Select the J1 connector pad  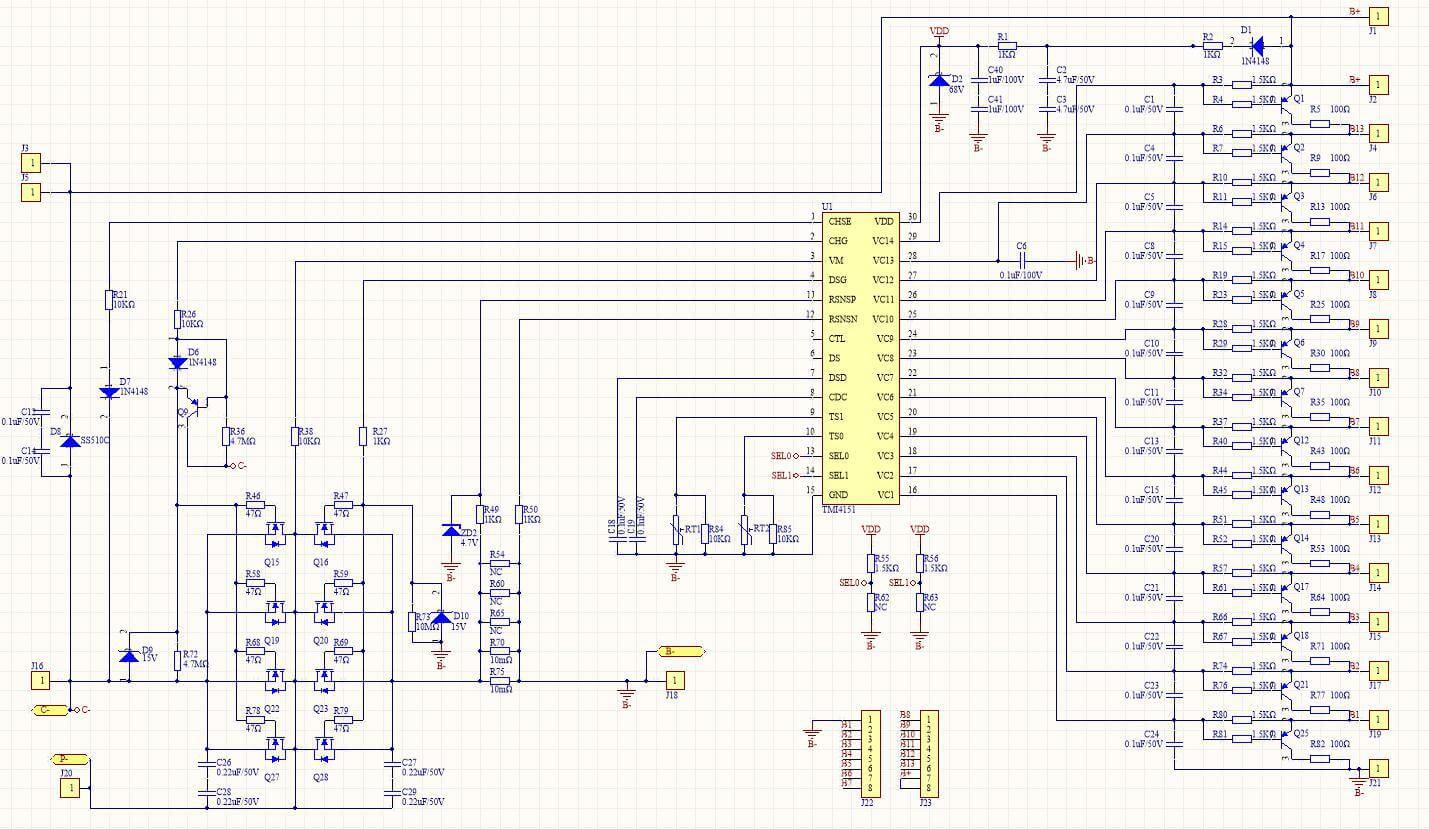(x=1377, y=16)
